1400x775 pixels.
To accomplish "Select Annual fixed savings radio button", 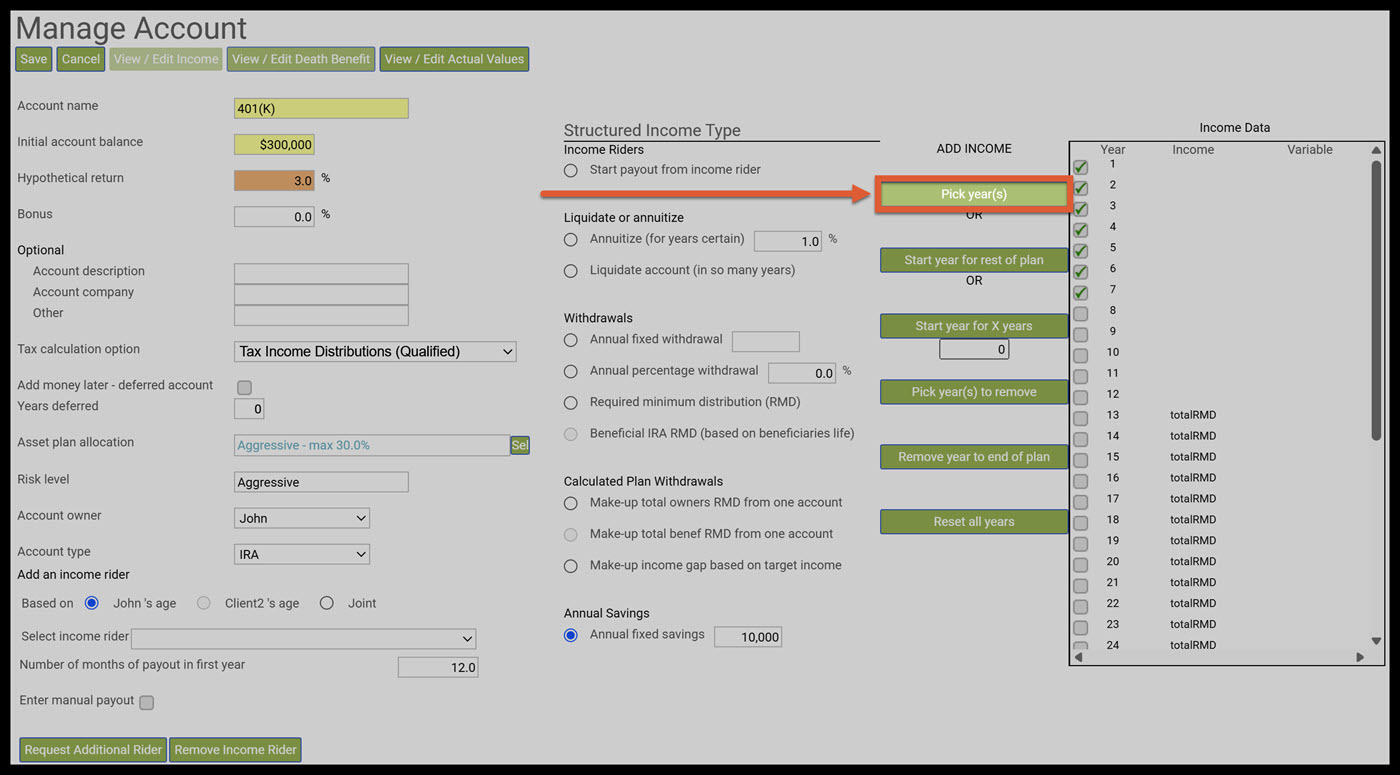I will point(571,635).
